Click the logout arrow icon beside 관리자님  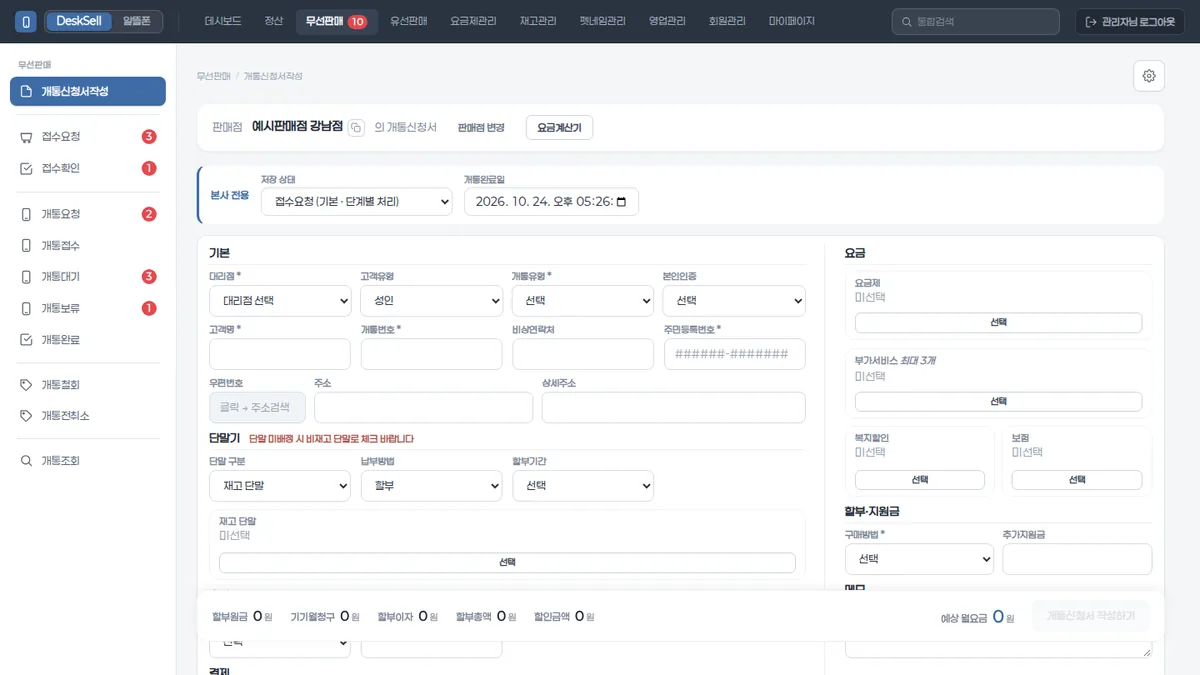[x=1092, y=22]
